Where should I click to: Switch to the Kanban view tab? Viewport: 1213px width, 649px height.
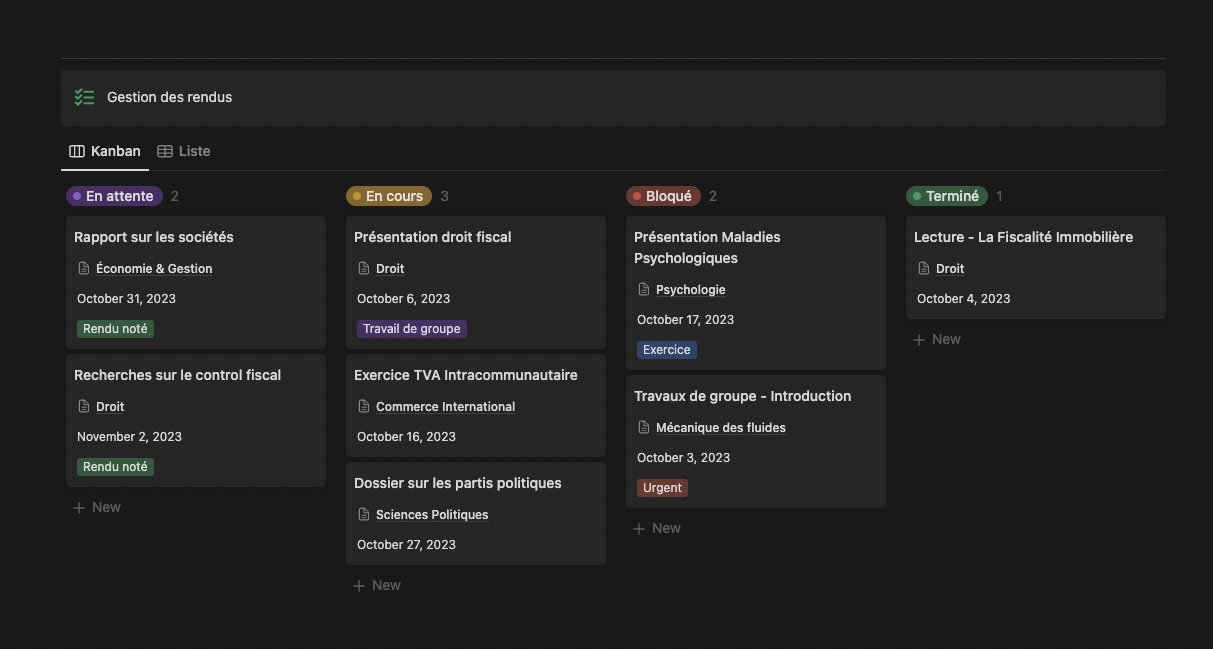[105, 151]
